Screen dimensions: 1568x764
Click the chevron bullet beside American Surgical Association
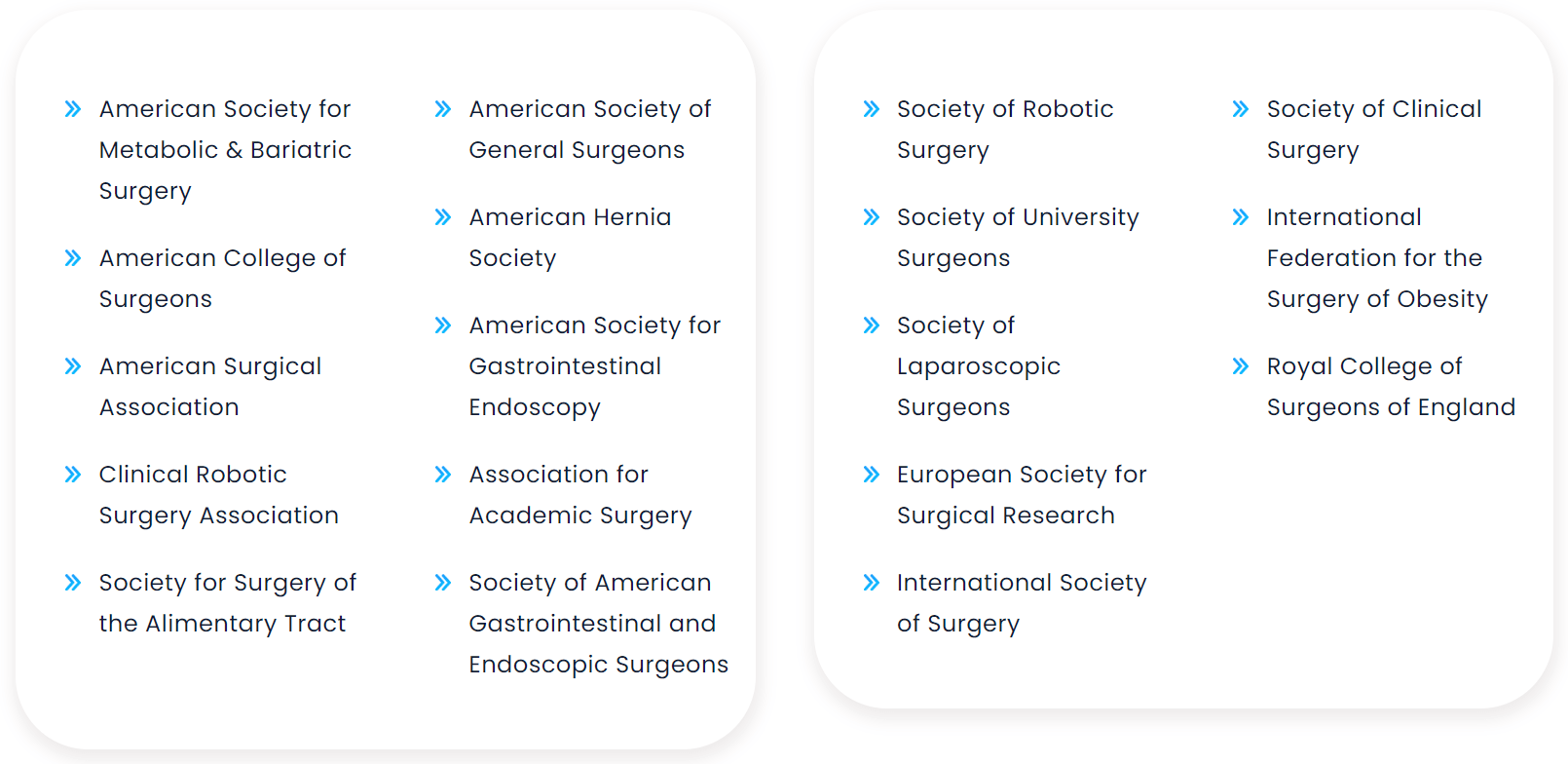(73, 366)
